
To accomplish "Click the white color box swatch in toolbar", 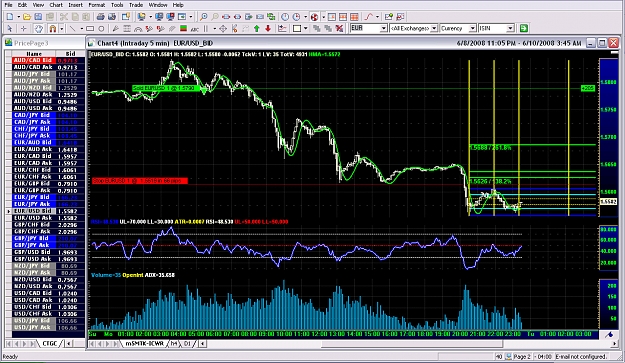I will (x=297, y=28).
